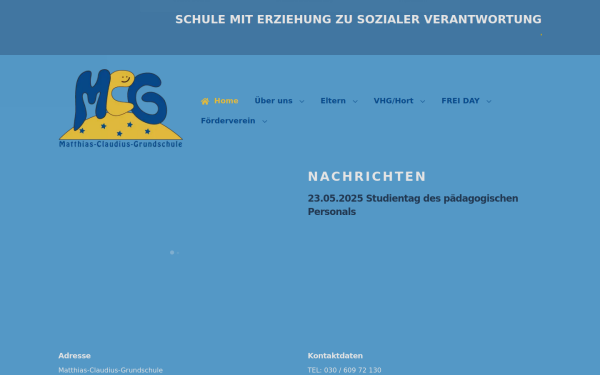Image resolution: width=600 pixels, height=375 pixels.
Task: Open the Über uns menu
Action: (273, 101)
